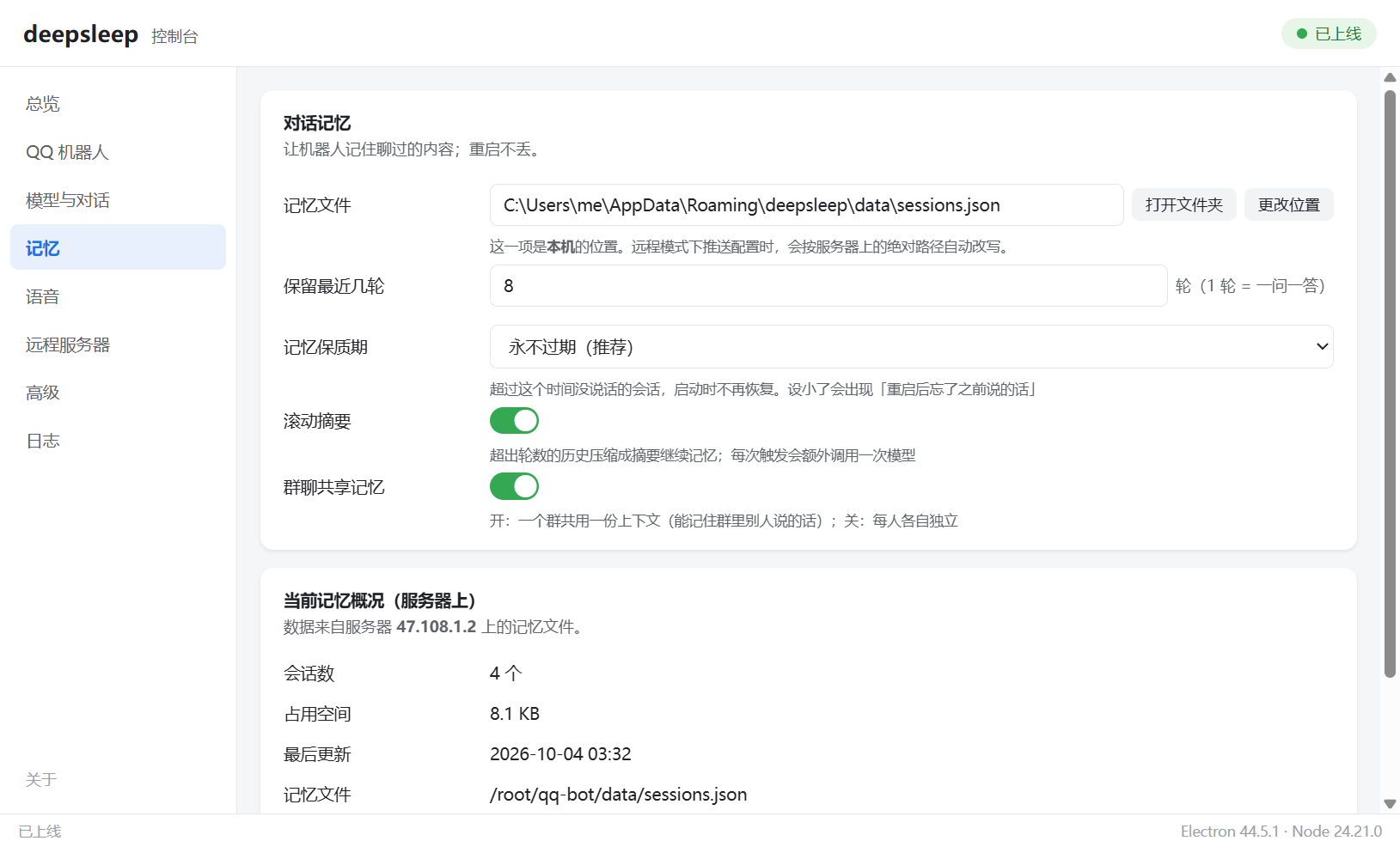The image size is (1400, 847).
Task: Navigate to 远程服务器 page
Action: 118,344
